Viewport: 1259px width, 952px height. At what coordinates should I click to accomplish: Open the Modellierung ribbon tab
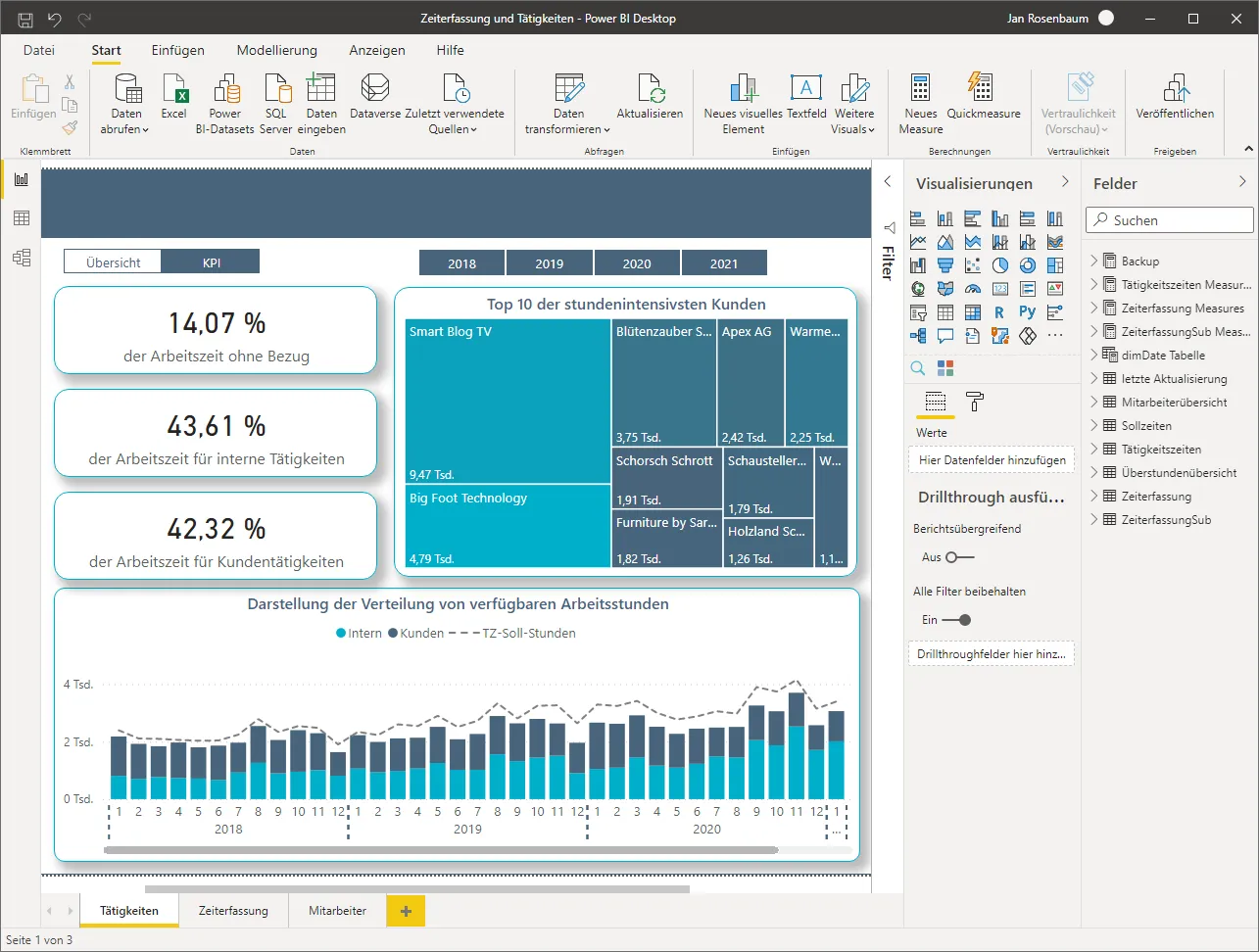[x=277, y=50]
